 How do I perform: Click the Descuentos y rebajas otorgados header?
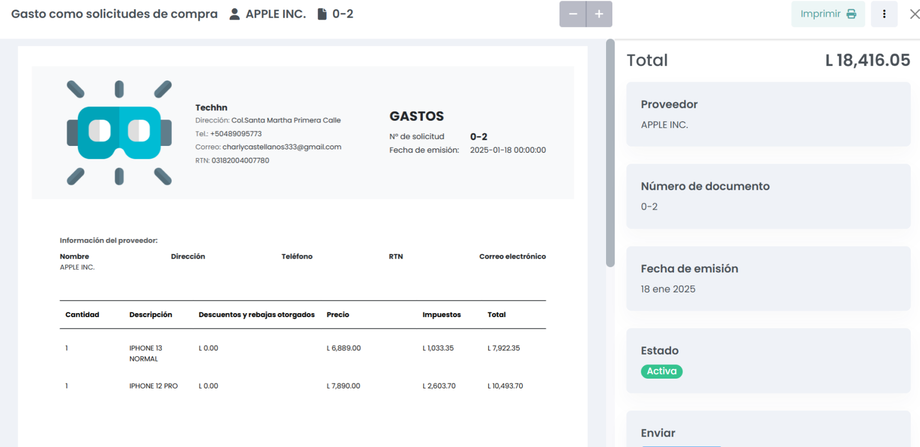[256, 314]
